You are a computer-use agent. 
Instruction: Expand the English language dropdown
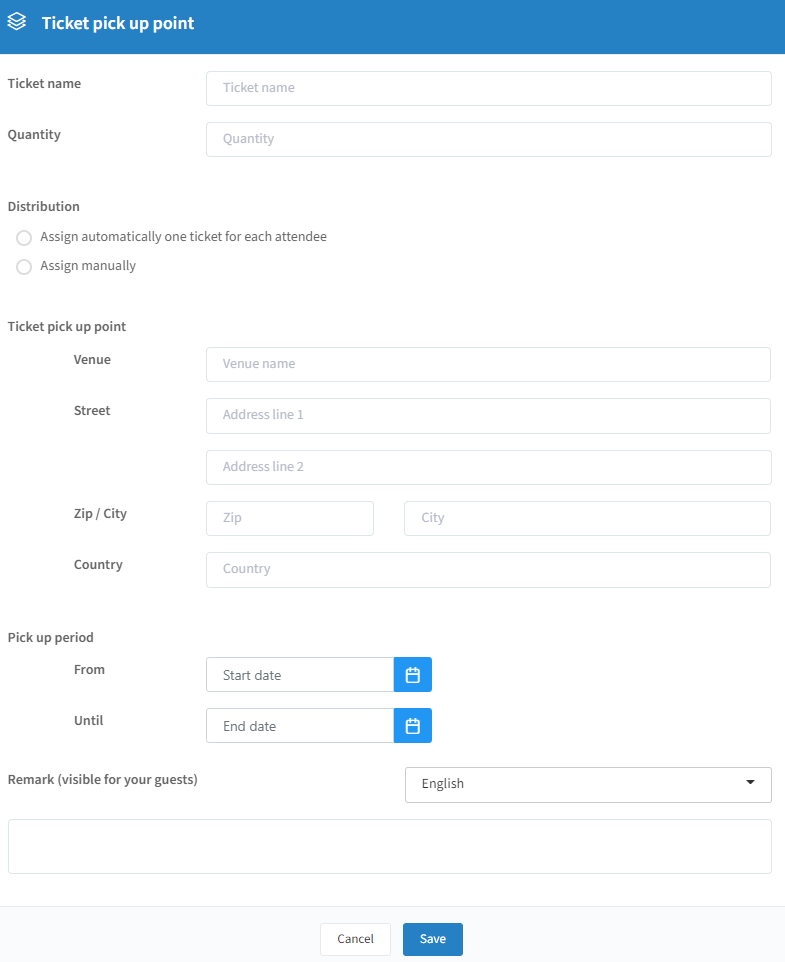click(588, 784)
